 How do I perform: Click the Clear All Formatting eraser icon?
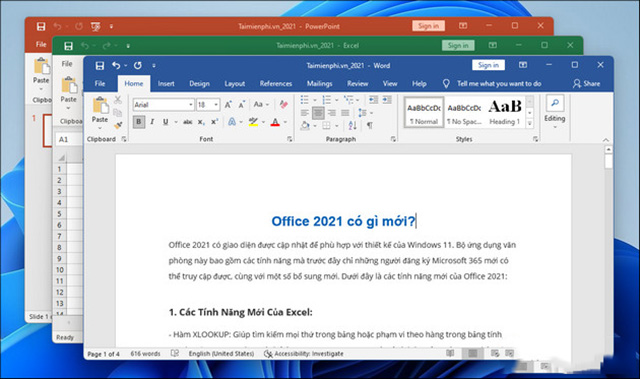coord(284,105)
